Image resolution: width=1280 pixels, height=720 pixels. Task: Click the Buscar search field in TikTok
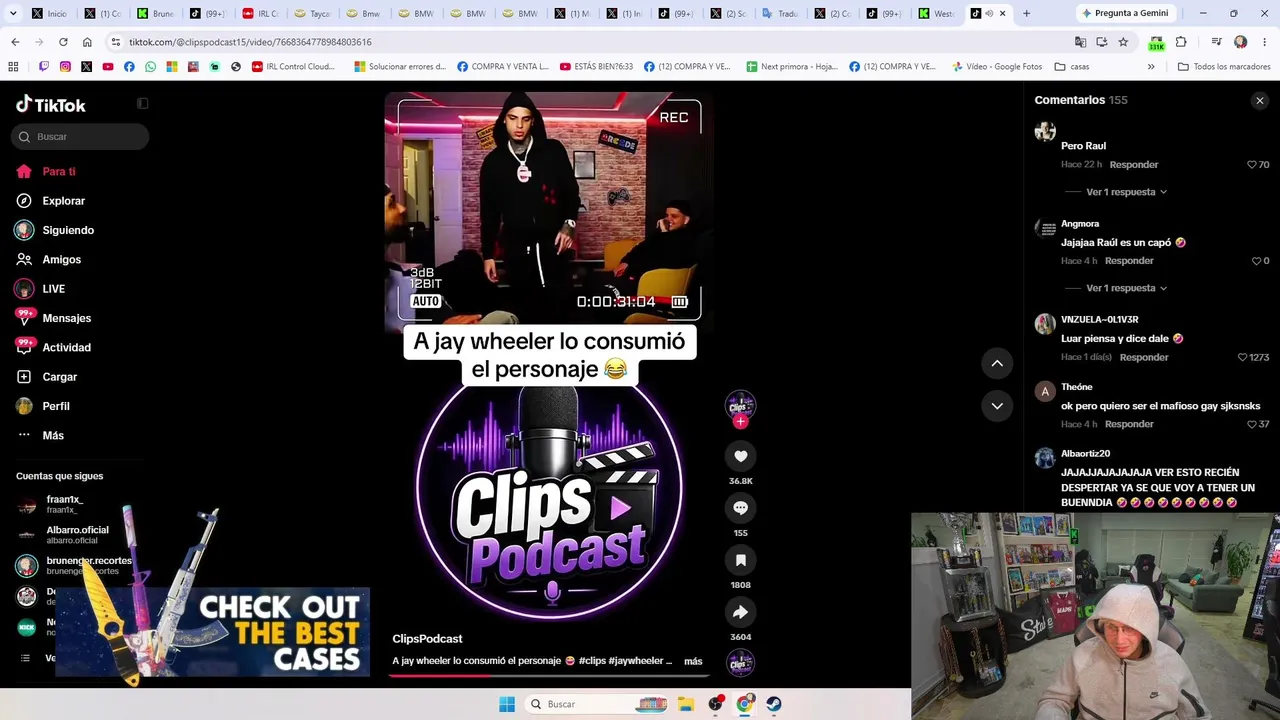(x=80, y=137)
